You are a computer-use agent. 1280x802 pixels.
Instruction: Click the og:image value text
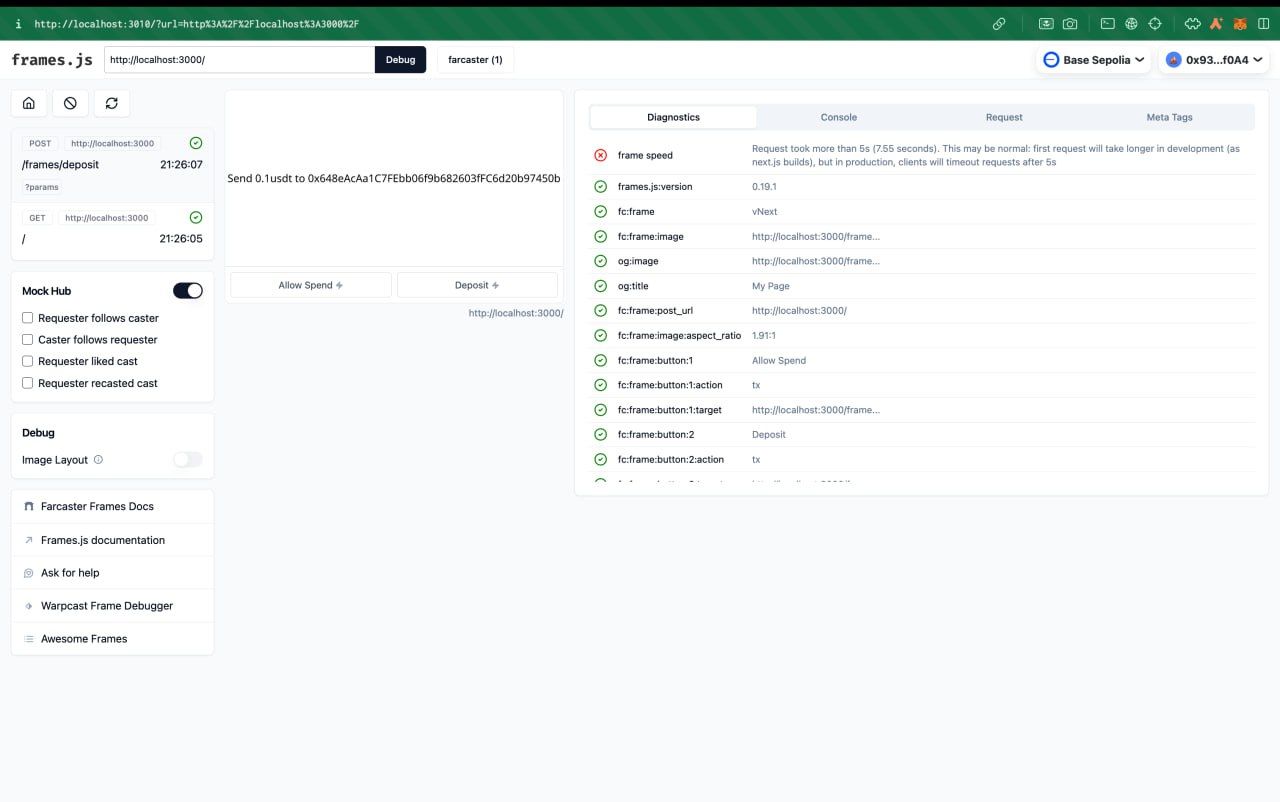tap(816, 261)
